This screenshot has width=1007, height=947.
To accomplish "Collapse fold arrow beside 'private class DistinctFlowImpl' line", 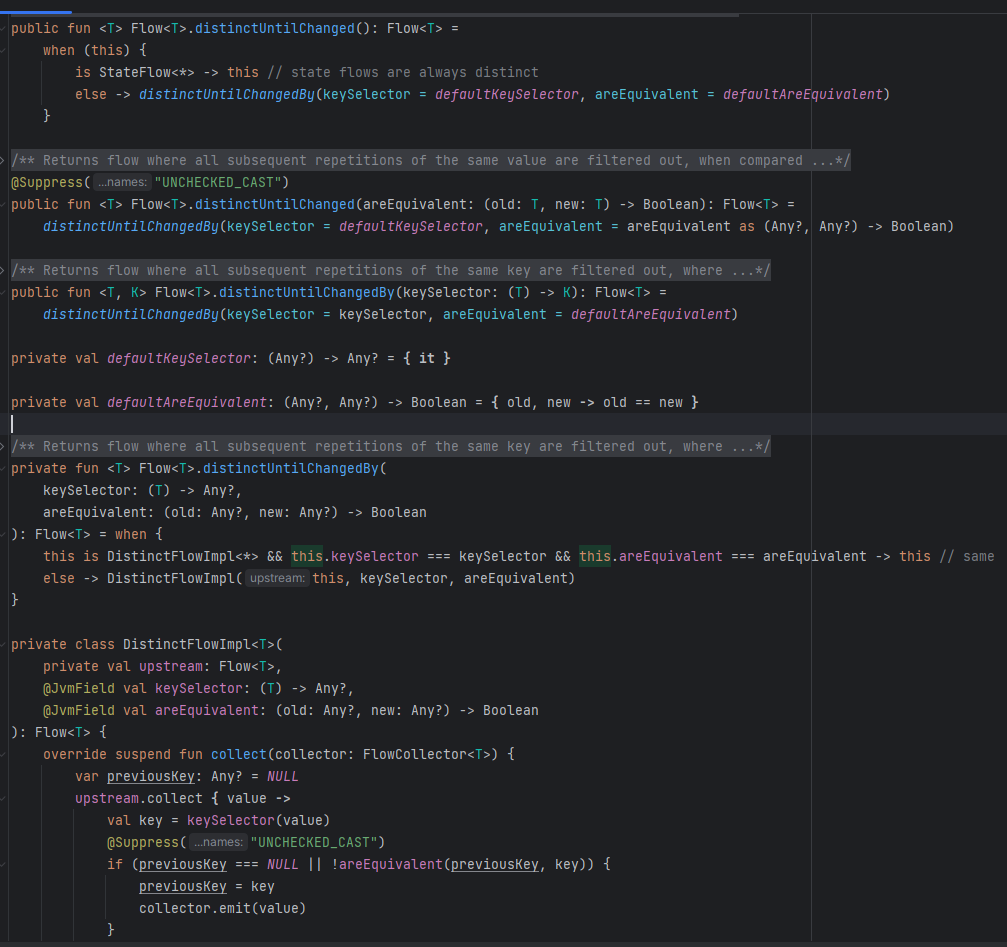I will [x=3, y=645].
